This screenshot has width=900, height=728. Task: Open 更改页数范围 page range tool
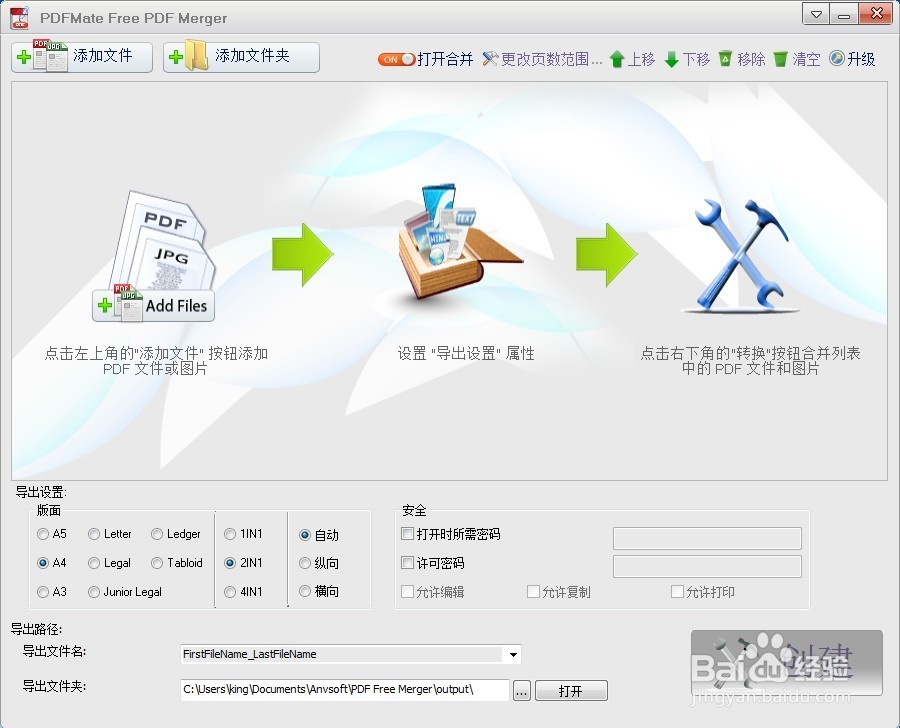542,59
